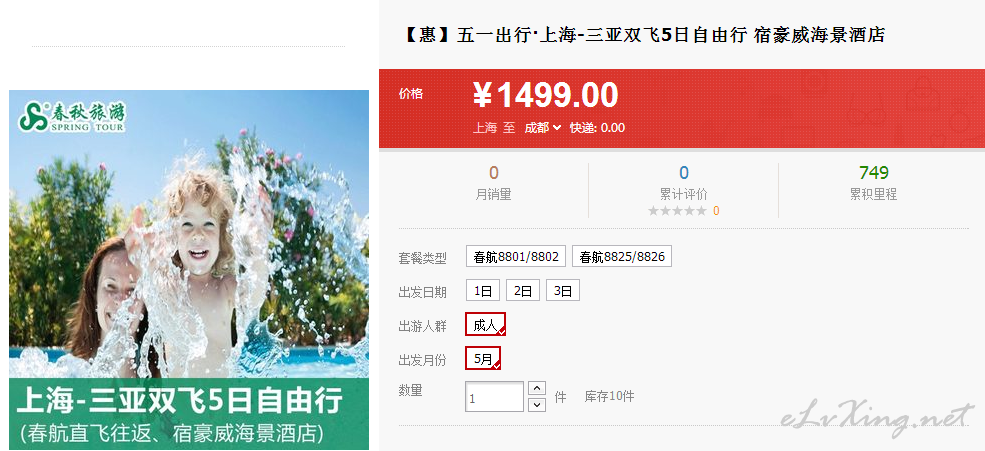The height and width of the screenshot is (451, 985).
Task: Increase quantity with the up arrow
Action: coord(537,388)
